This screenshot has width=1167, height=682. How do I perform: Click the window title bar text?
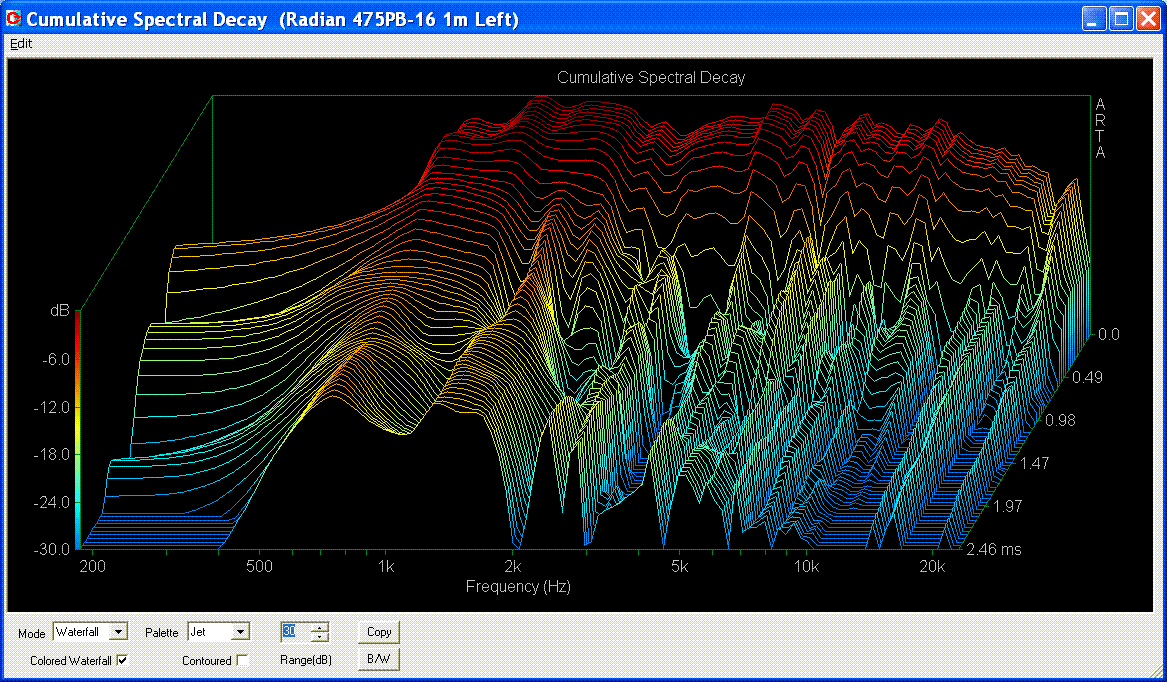[x=272, y=20]
